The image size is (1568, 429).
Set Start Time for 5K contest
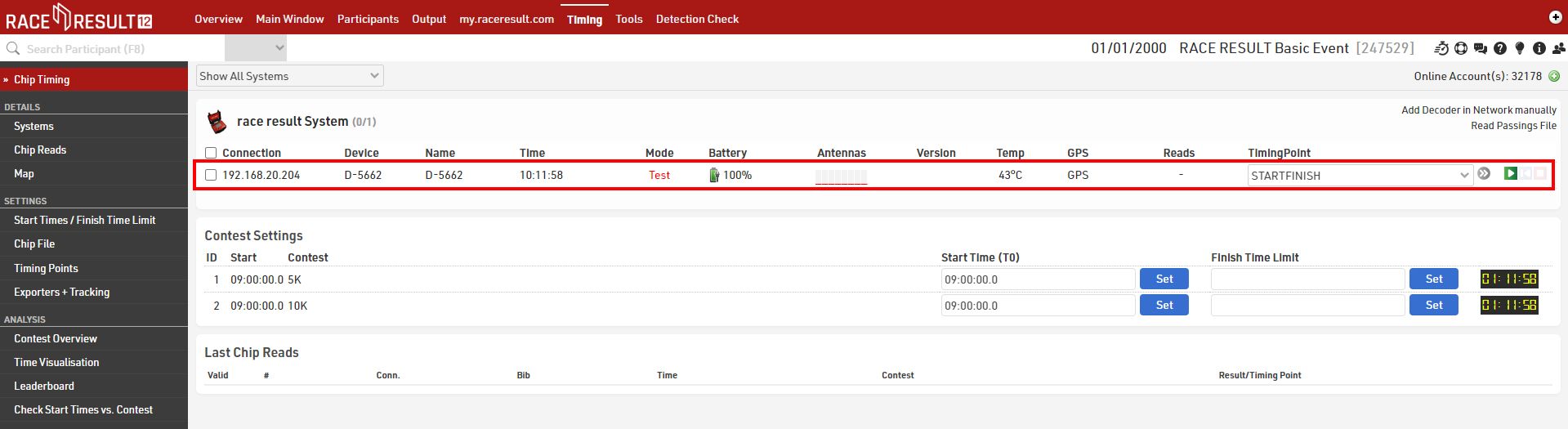pyautogui.click(x=1164, y=279)
